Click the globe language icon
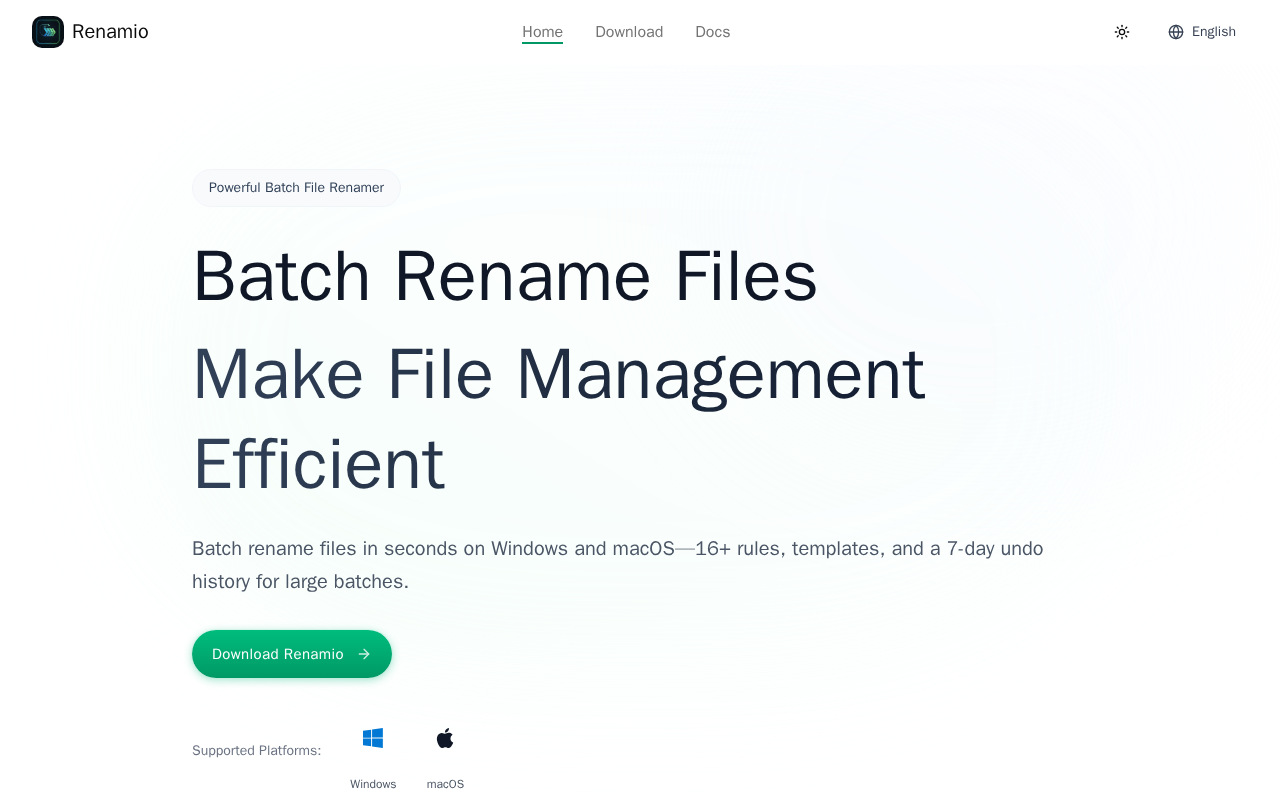 click(x=1176, y=32)
